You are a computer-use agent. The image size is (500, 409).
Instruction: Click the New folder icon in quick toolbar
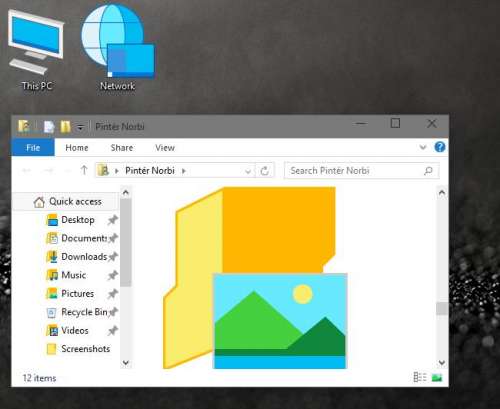(x=65, y=127)
